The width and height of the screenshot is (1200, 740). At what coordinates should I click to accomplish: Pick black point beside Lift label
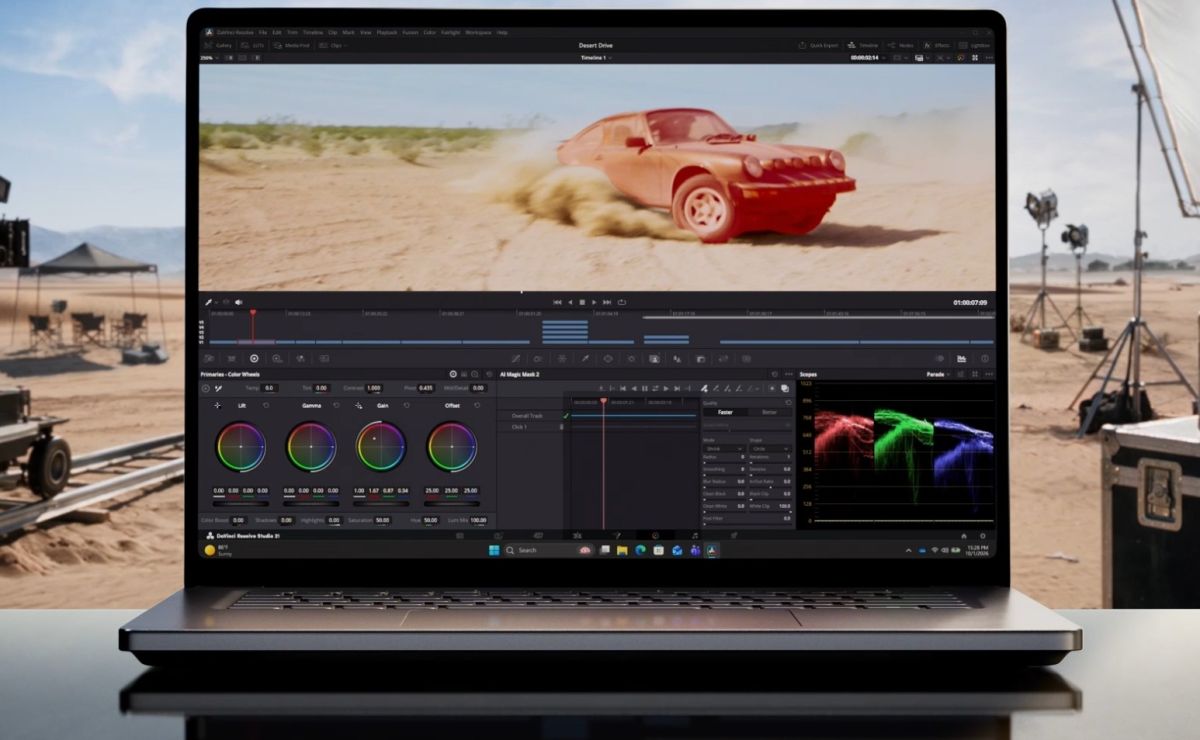217,405
